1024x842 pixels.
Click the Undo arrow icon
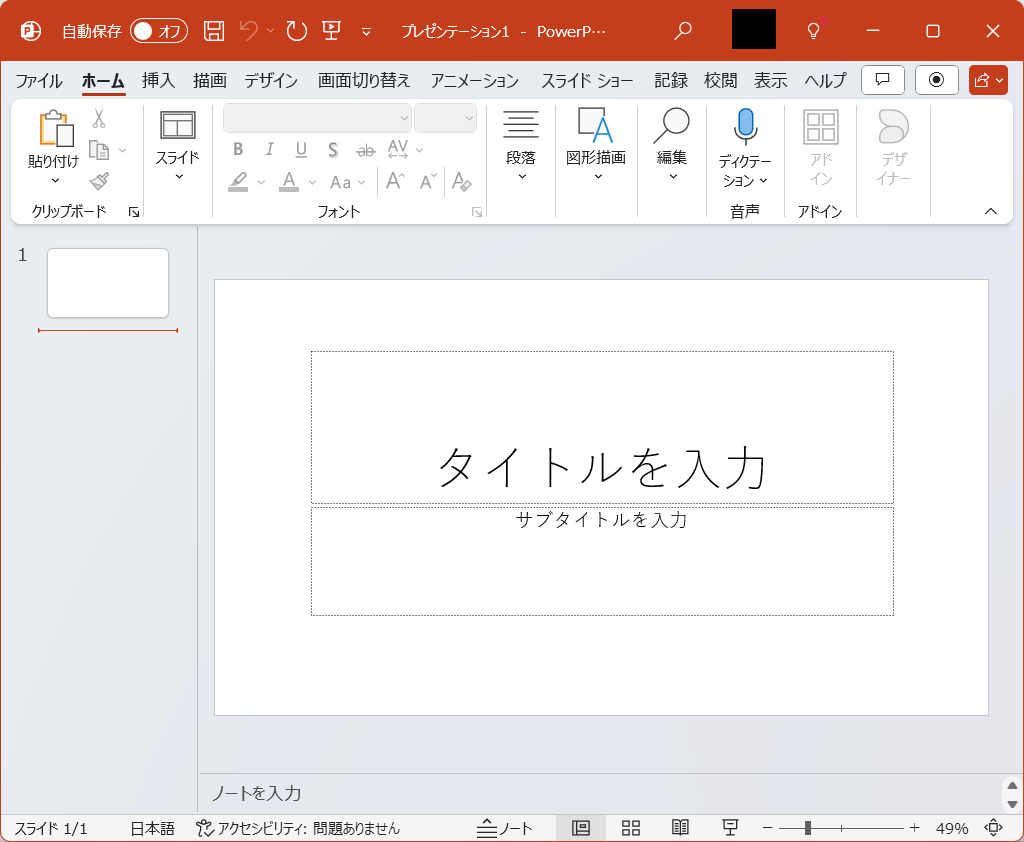[248, 31]
